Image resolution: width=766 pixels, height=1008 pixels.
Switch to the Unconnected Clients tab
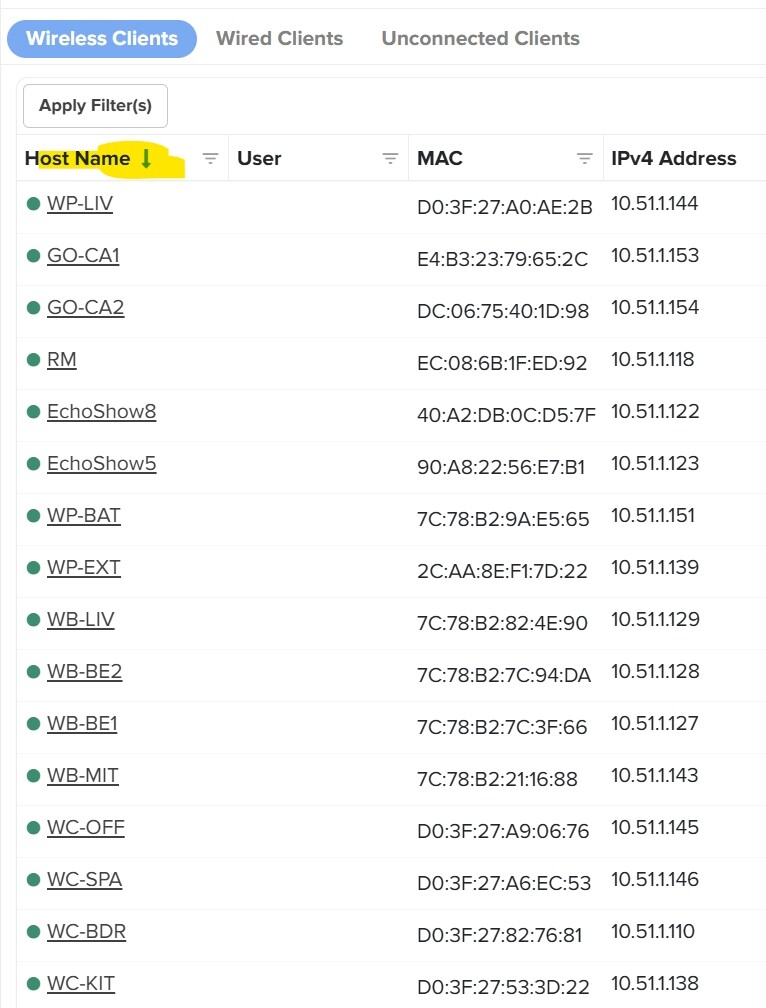point(480,39)
